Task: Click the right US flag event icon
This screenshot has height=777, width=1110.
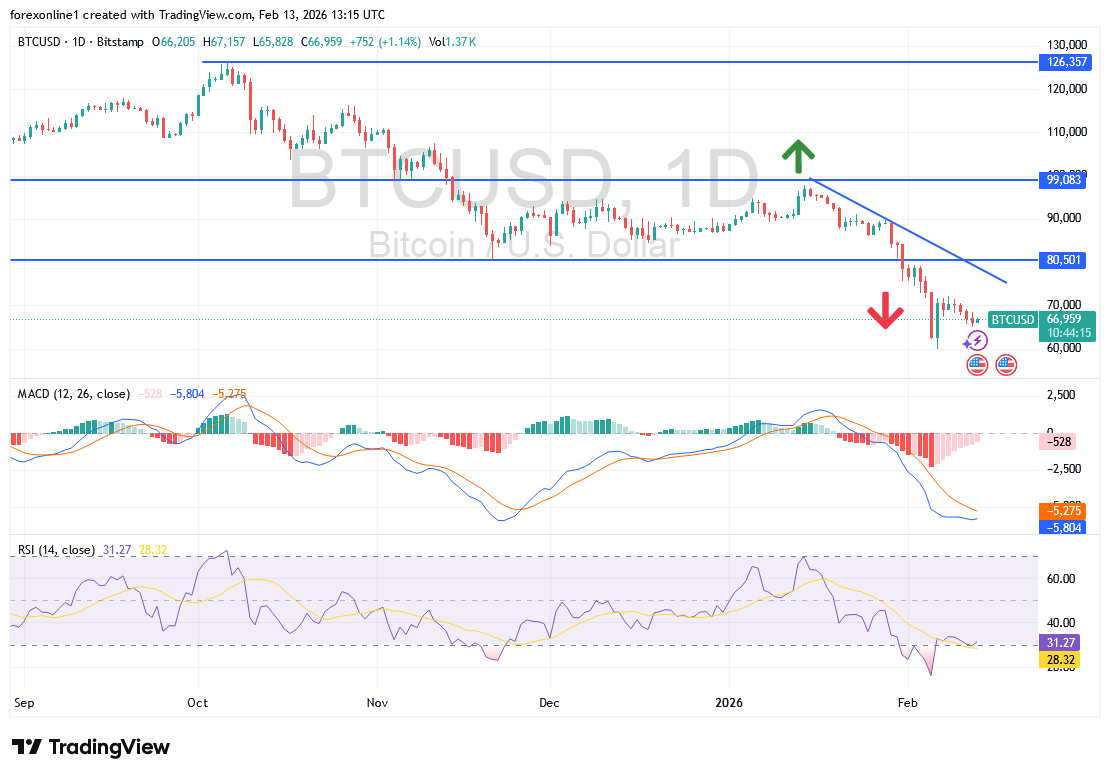Action: (1005, 365)
